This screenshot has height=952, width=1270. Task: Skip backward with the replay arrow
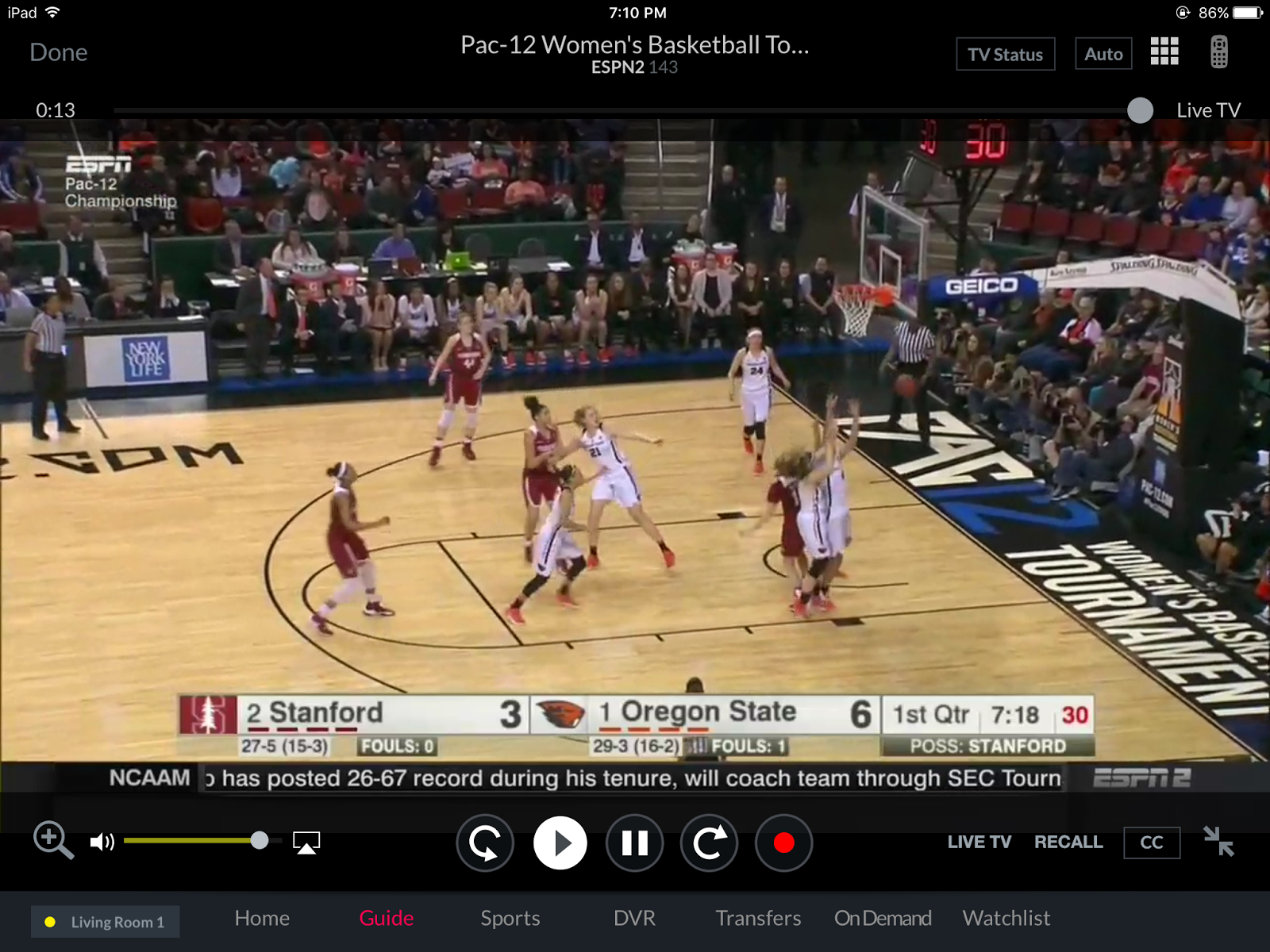(x=485, y=843)
